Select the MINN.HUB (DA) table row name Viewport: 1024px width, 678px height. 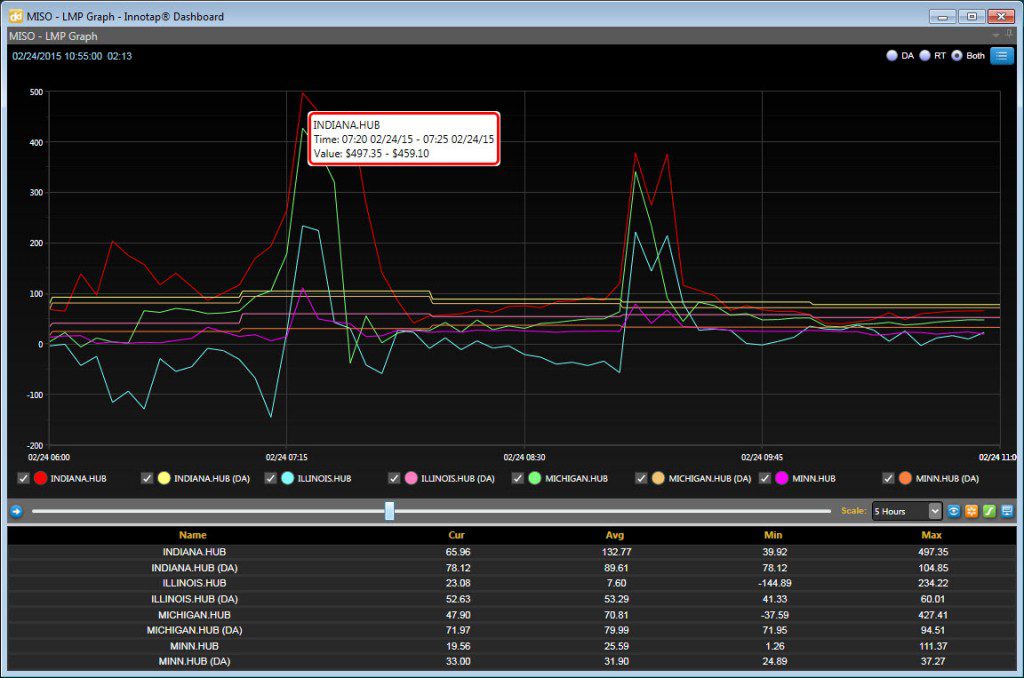click(x=194, y=662)
